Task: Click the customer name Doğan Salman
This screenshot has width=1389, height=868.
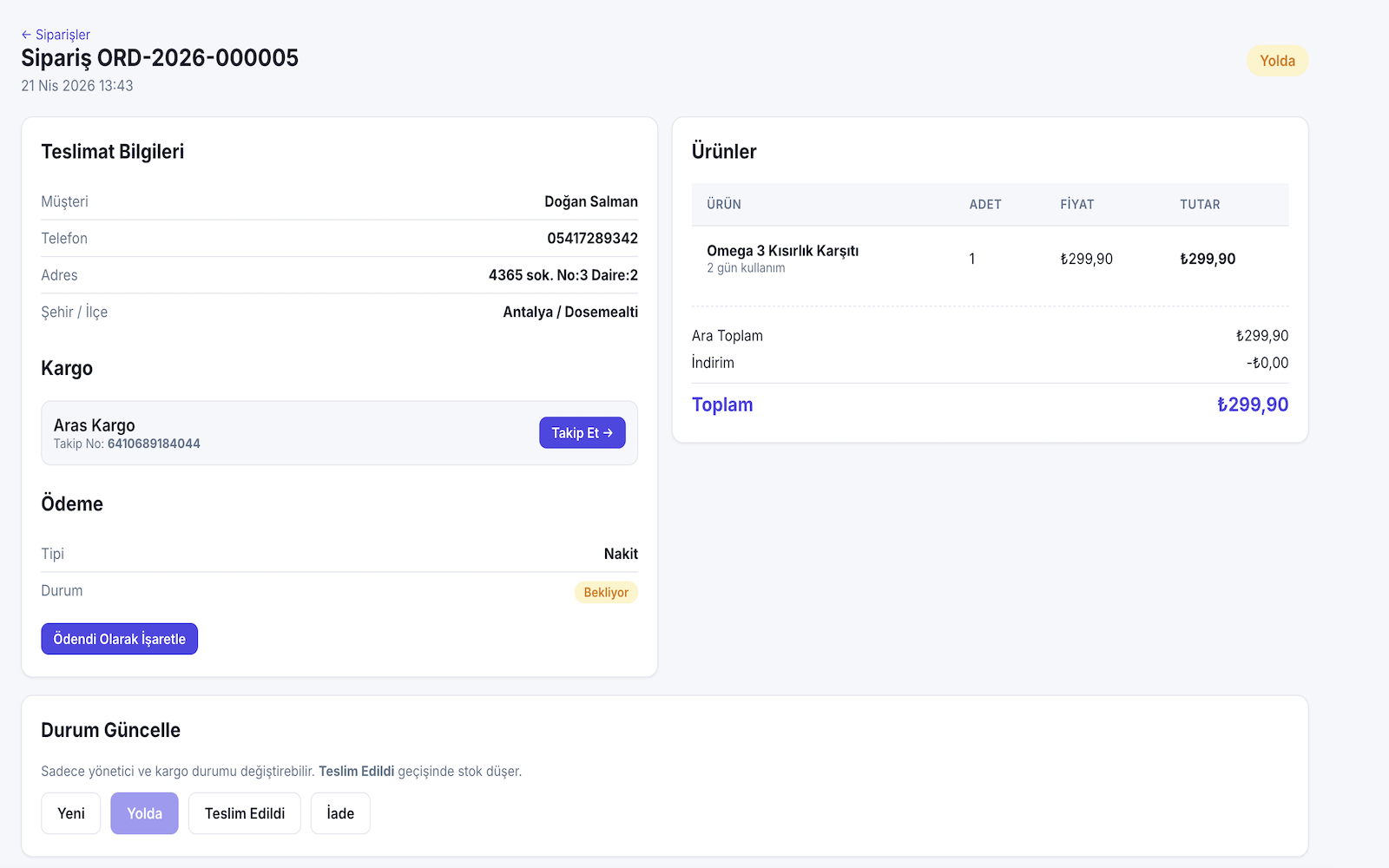Action: (590, 201)
